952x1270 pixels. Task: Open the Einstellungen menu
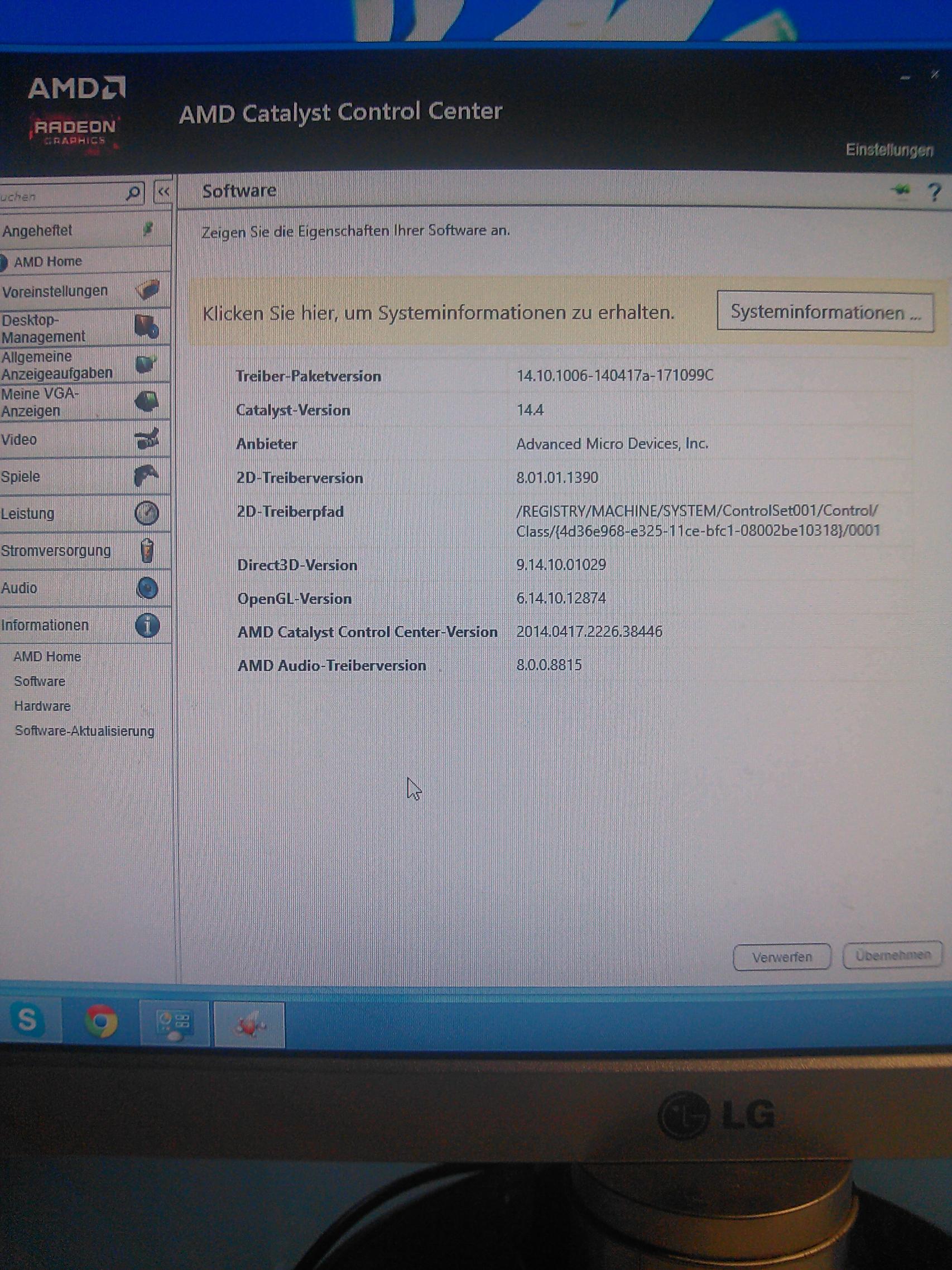pos(890,150)
